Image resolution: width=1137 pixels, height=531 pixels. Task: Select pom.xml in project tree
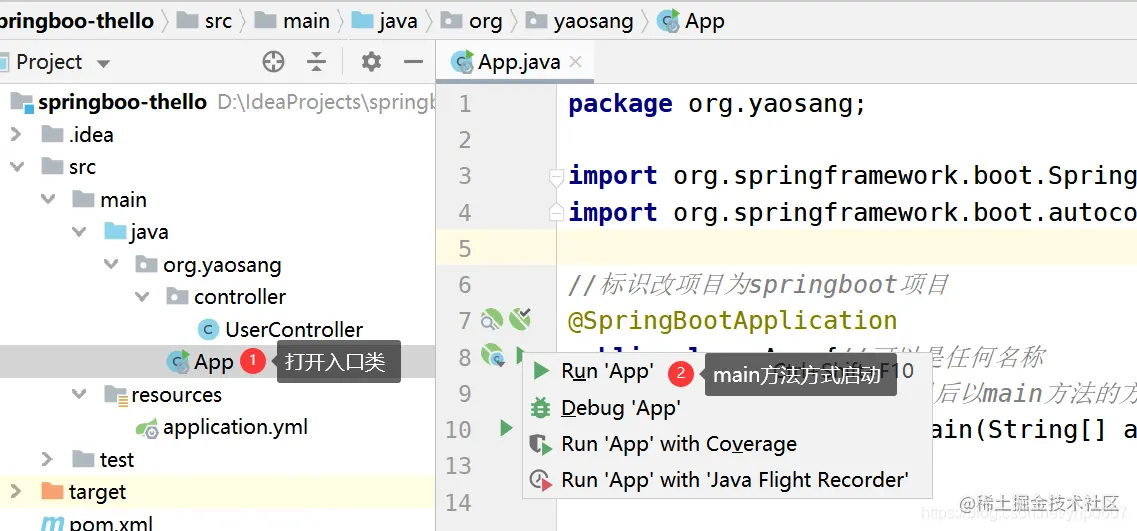(x=110, y=522)
